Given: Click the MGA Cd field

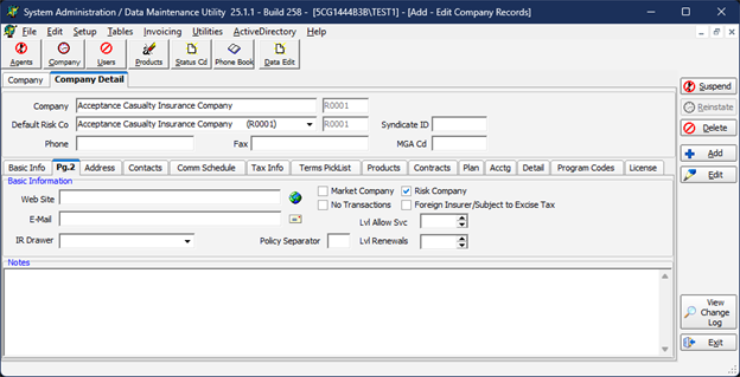Looking at the screenshot, I should point(459,143).
